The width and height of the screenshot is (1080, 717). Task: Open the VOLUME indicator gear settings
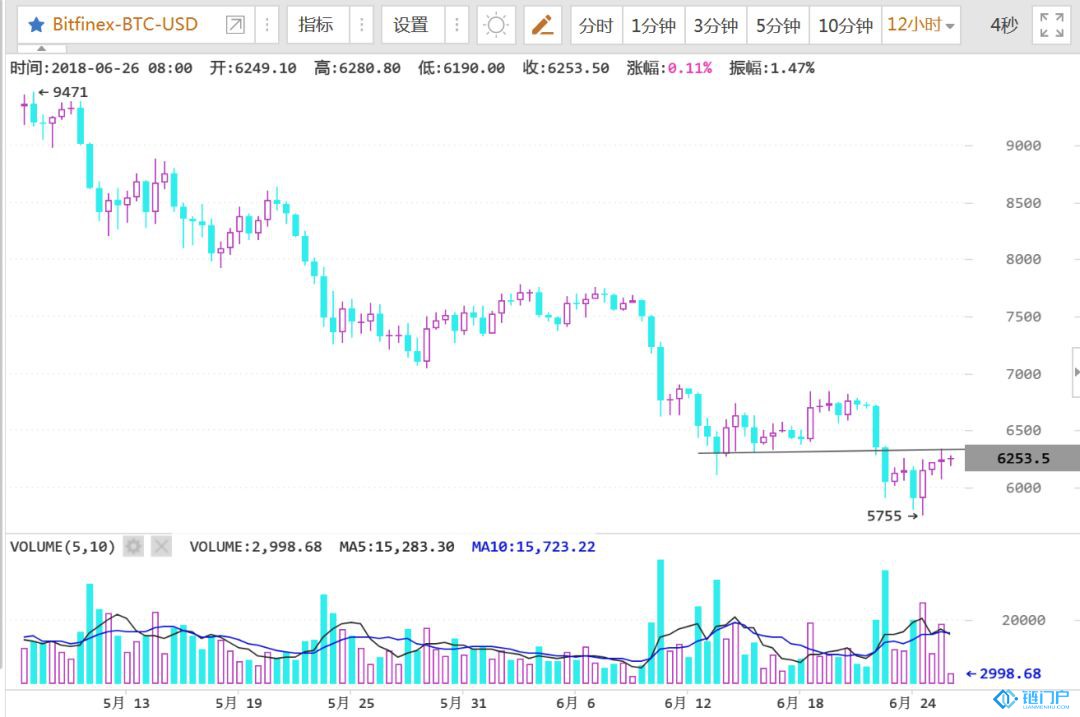point(134,547)
